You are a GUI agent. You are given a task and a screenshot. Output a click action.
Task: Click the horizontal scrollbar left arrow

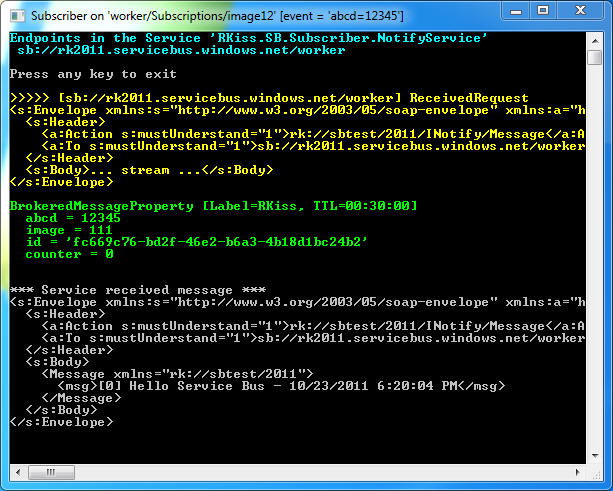(18, 472)
